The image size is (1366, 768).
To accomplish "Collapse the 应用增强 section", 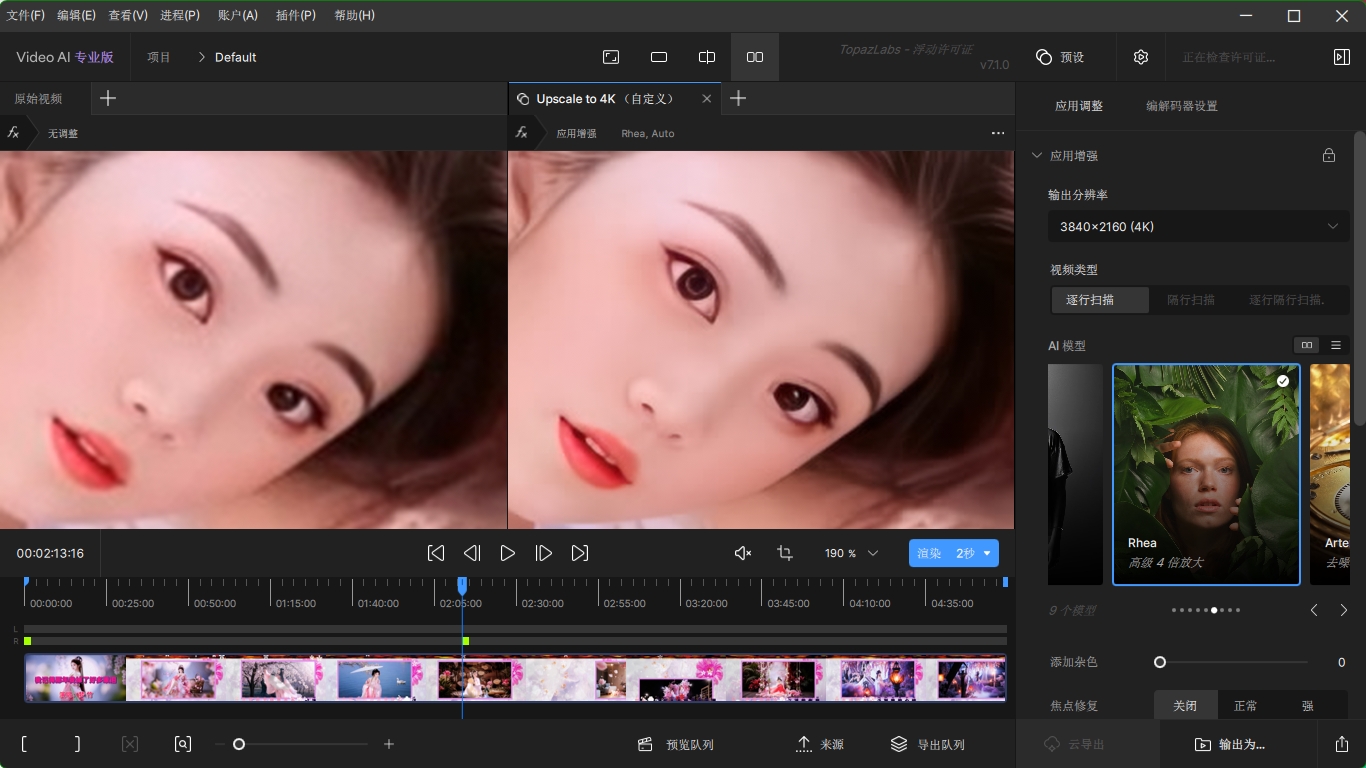I will coord(1037,156).
